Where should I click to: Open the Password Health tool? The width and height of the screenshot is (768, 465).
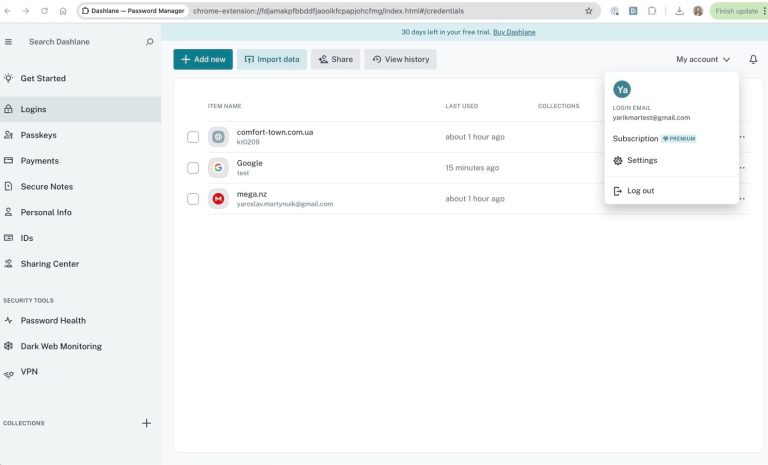[80, 320]
